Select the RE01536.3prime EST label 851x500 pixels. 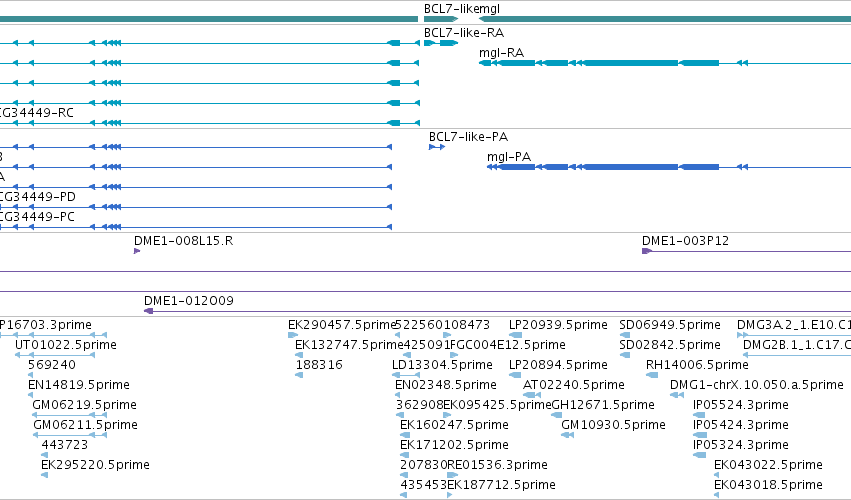click(497, 465)
